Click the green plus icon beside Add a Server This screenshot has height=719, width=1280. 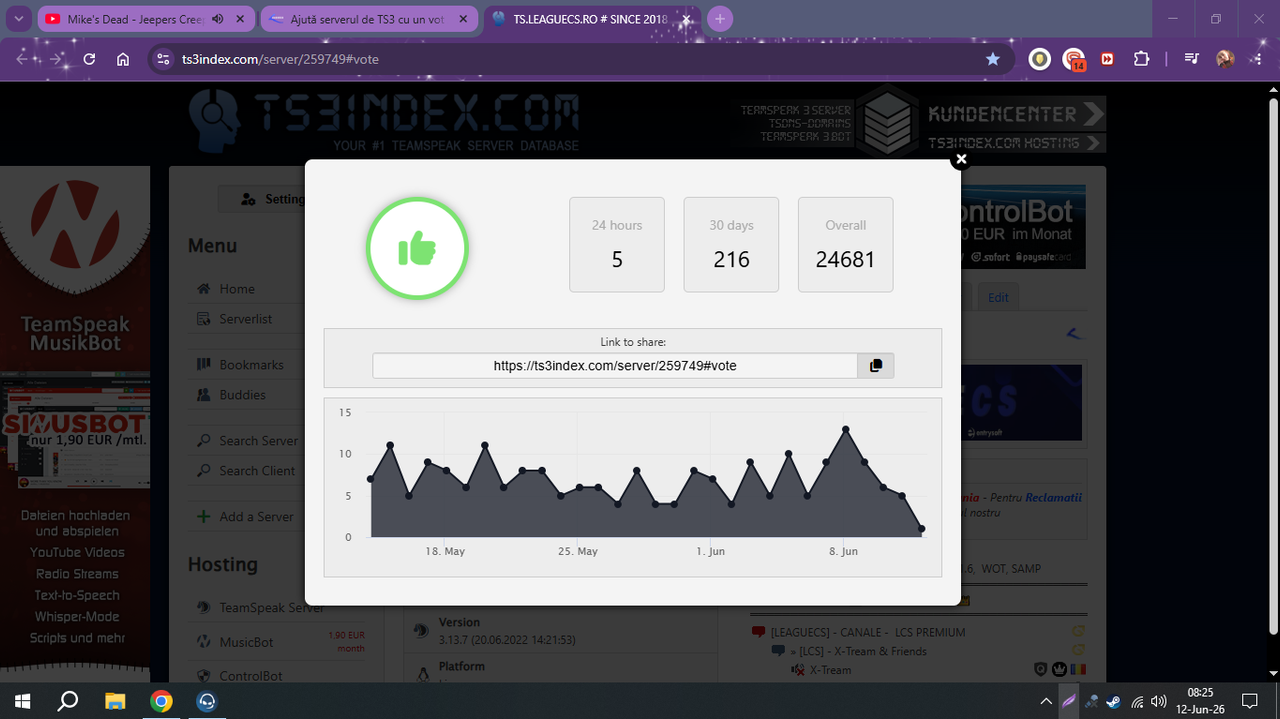click(x=203, y=517)
